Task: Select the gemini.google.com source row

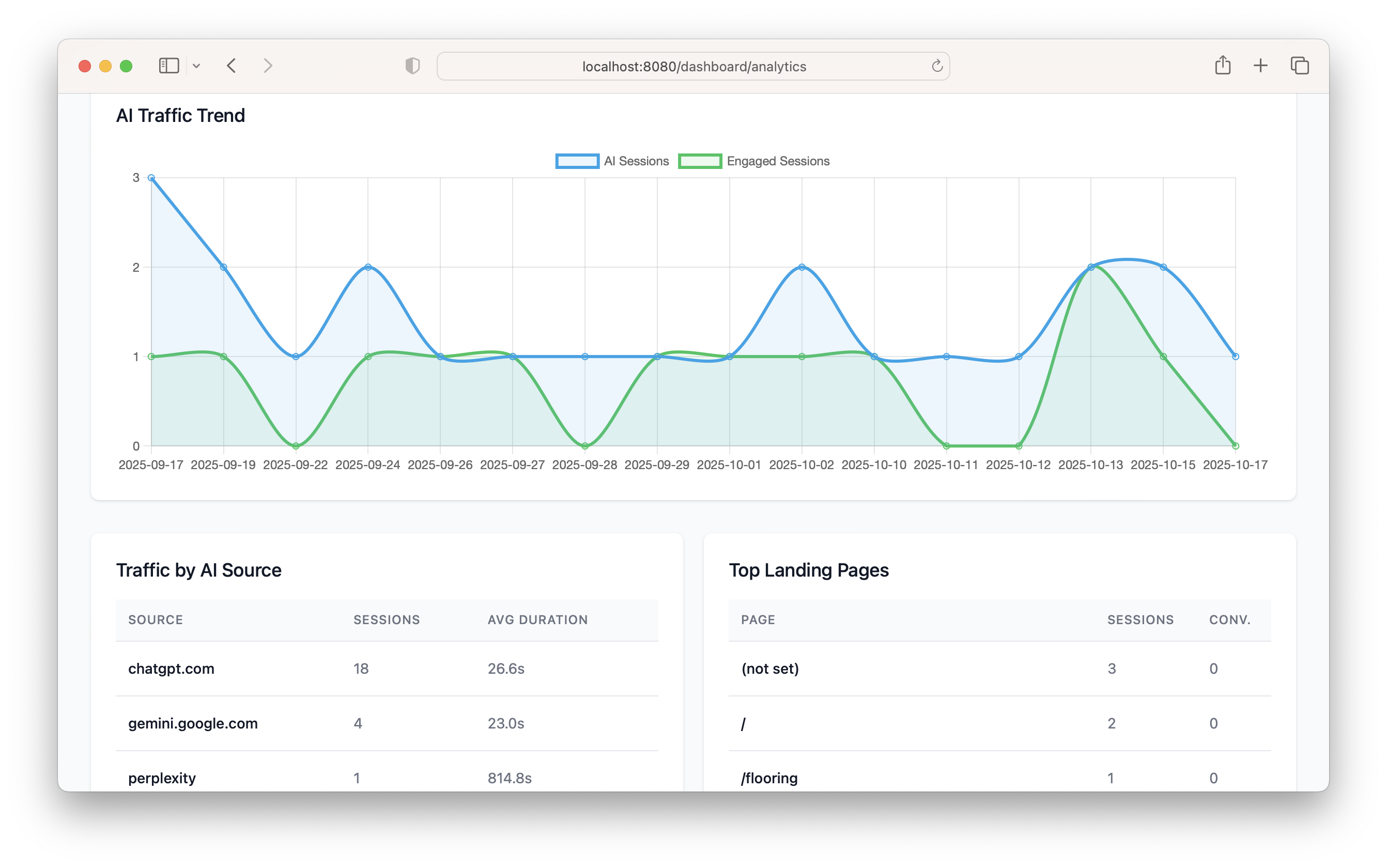Action: point(193,723)
